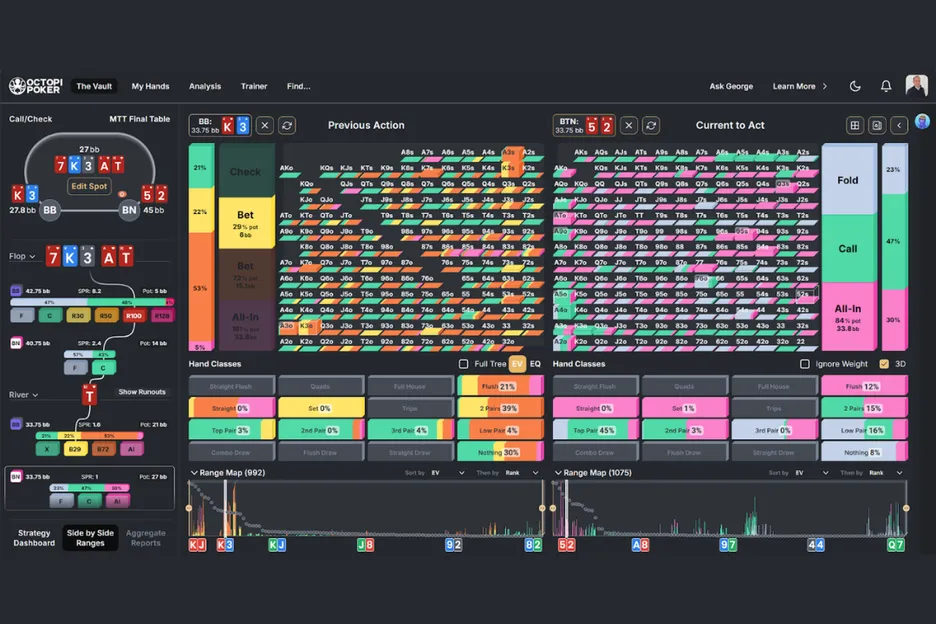The height and width of the screenshot is (624, 936).
Task: Select the Top Pair 45% hand class
Action: pyautogui.click(x=595, y=429)
